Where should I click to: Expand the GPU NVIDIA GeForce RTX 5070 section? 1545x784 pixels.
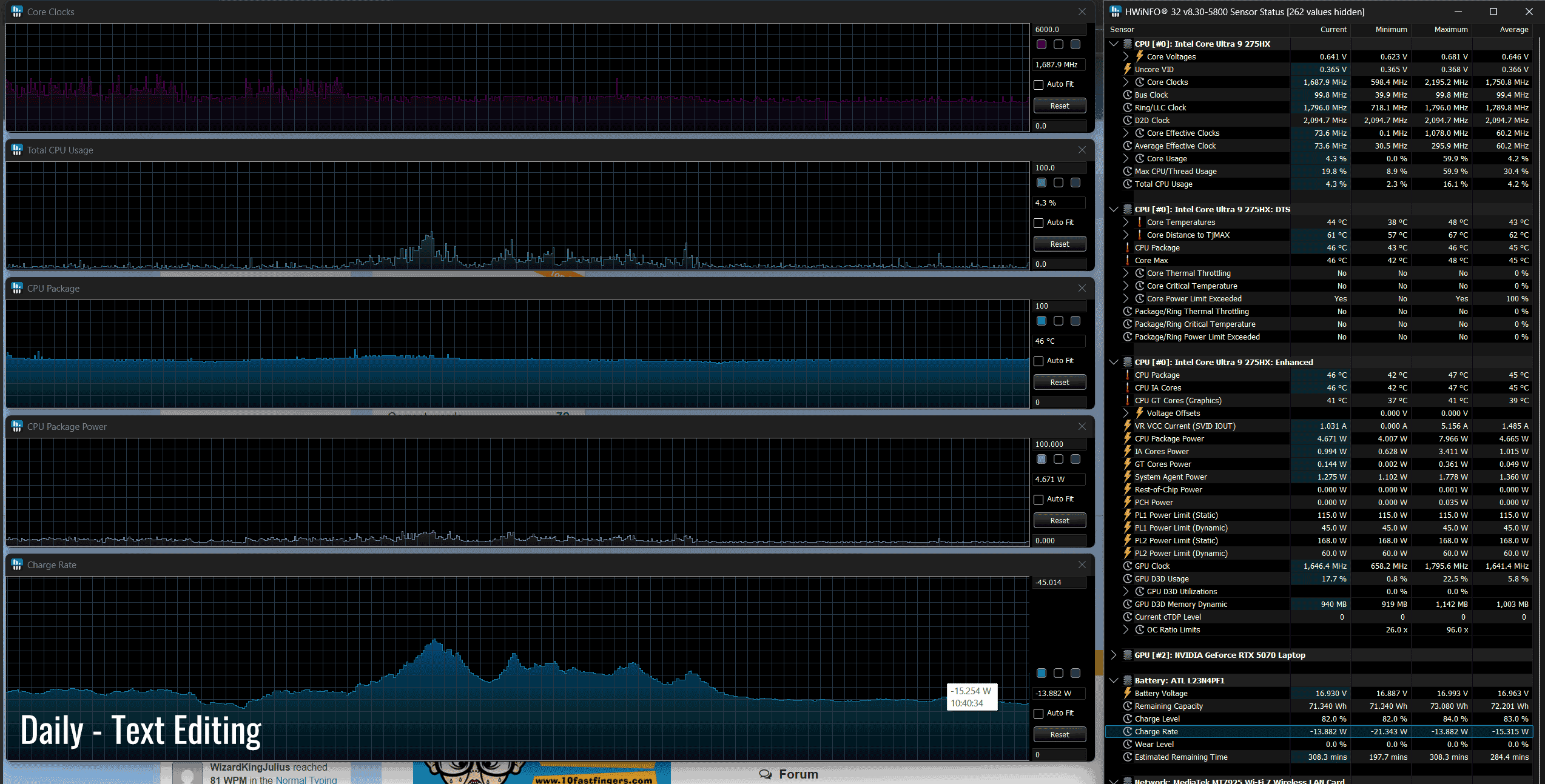click(x=1114, y=655)
